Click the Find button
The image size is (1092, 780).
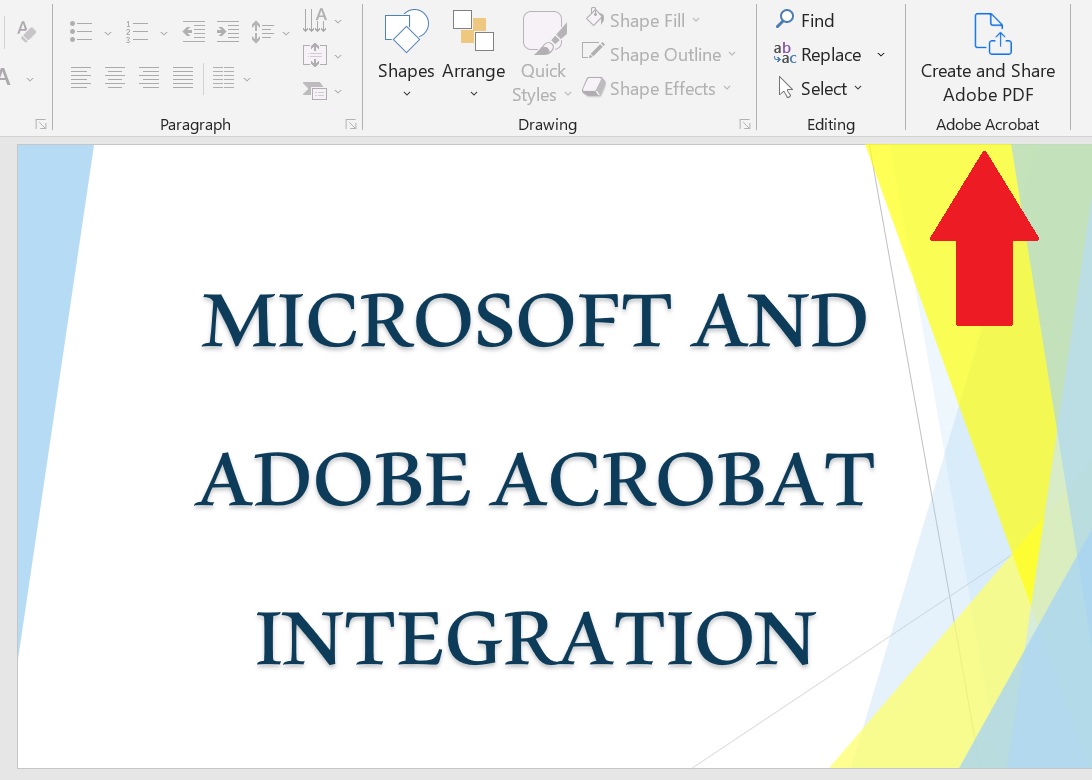805,20
